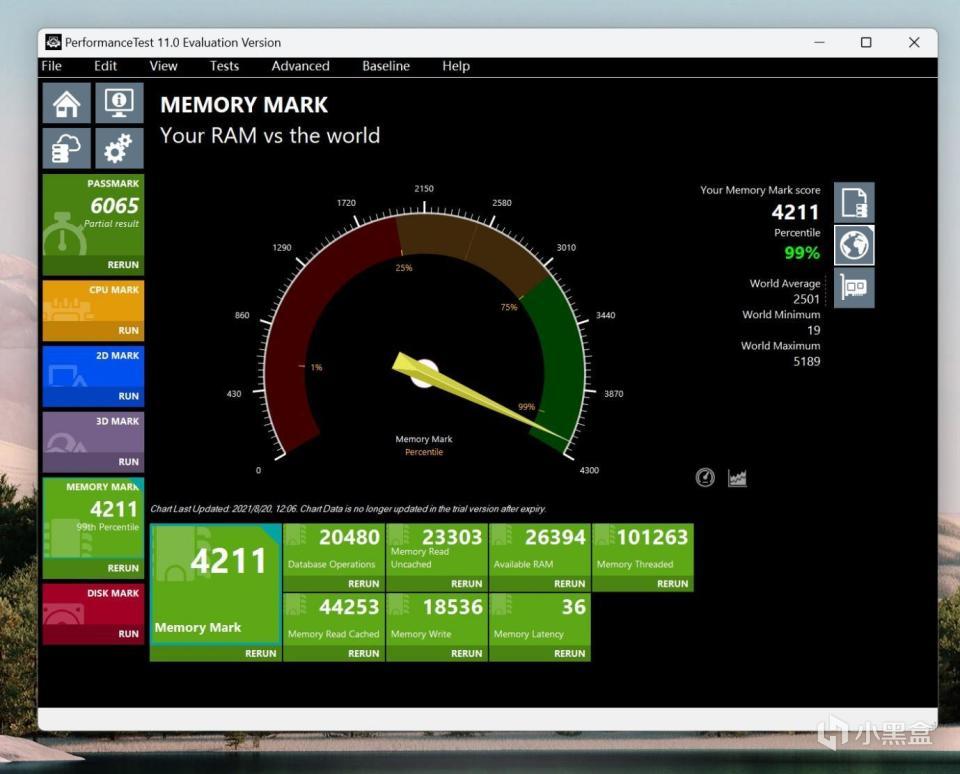
Task: Run the 3D Mark test
Action: coord(129,462)
